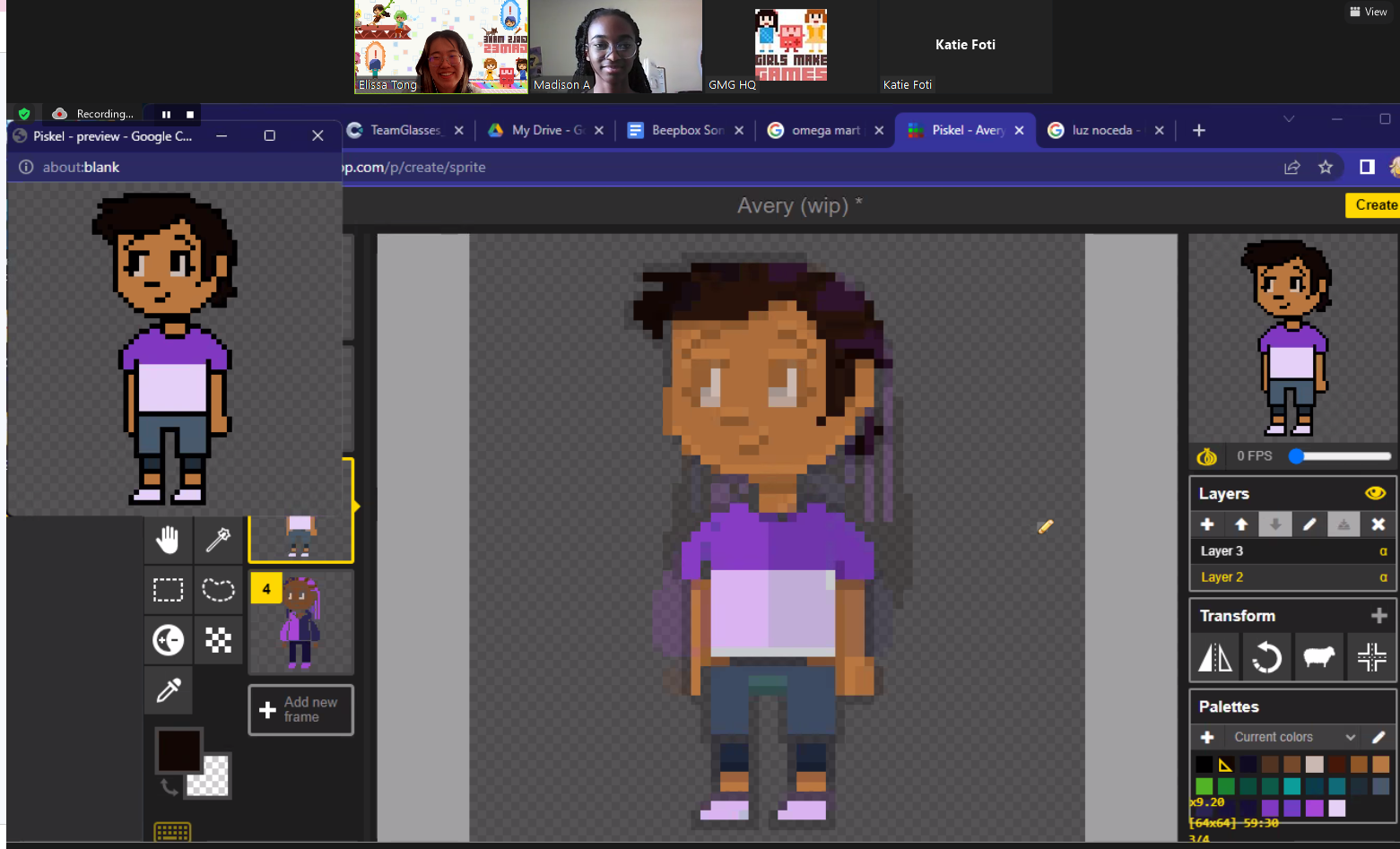Switch to the My Drive tab
This screenshot has height=849, width=1400.
[x=546, y=130]
